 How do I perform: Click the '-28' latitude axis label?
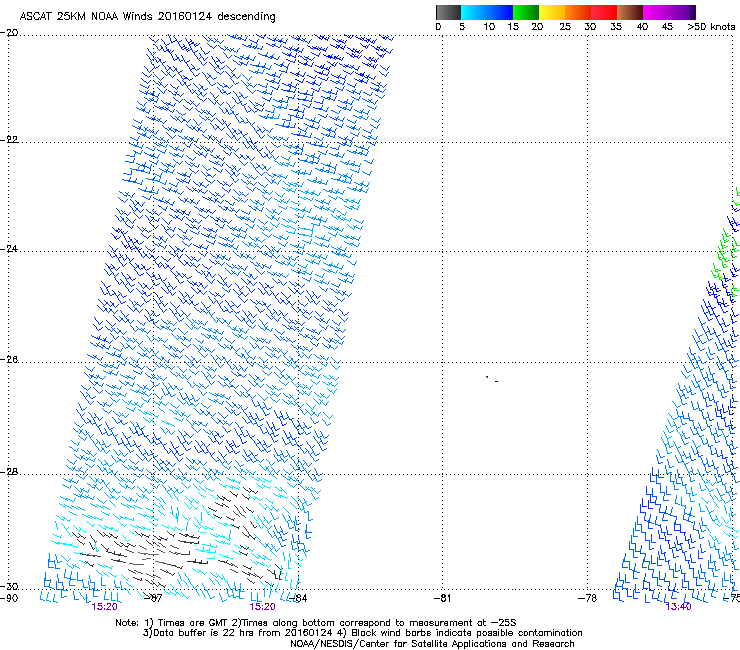coord(9,472)
